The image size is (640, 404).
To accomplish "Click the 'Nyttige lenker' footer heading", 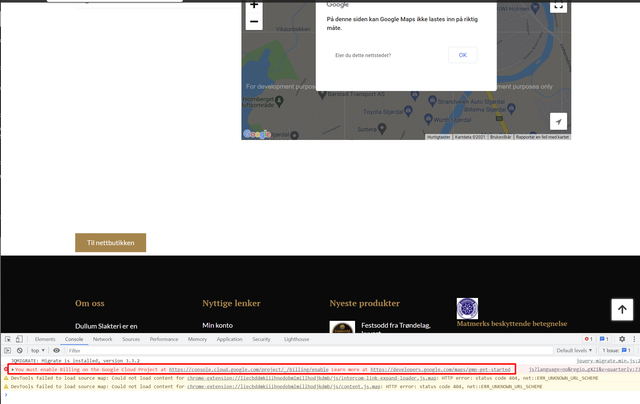I will coord(231,303).
